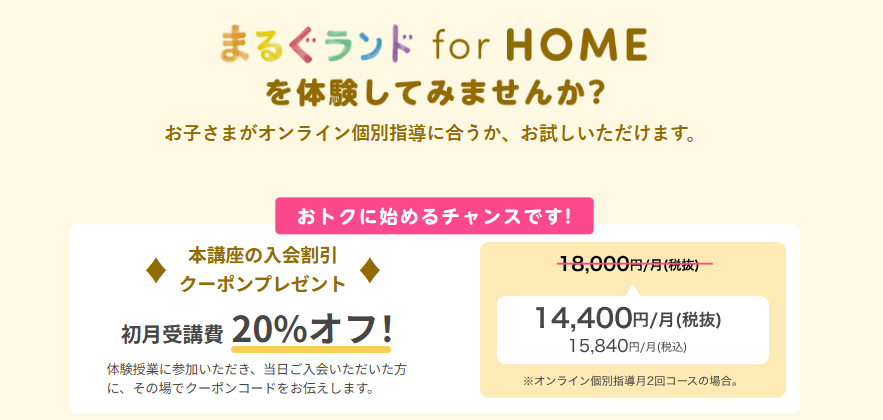Click the left brown diamond icon

tap(156, 271)
